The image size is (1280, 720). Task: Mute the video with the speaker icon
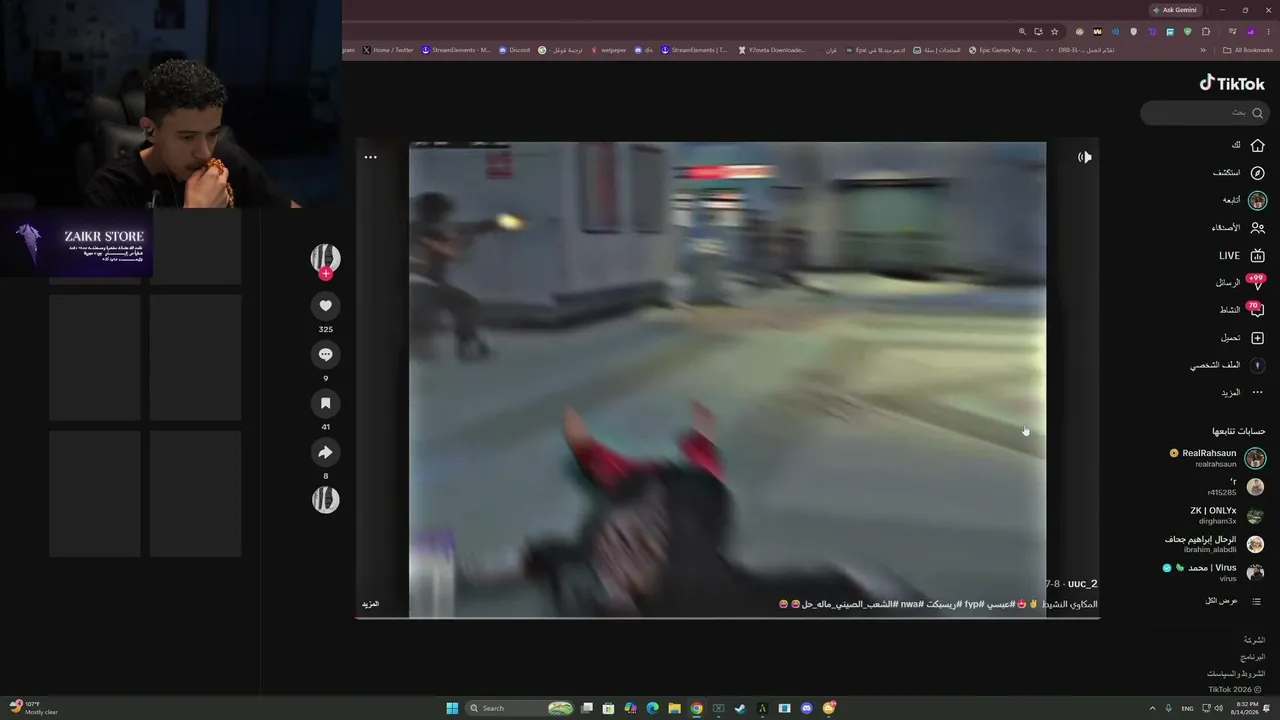1084,157
